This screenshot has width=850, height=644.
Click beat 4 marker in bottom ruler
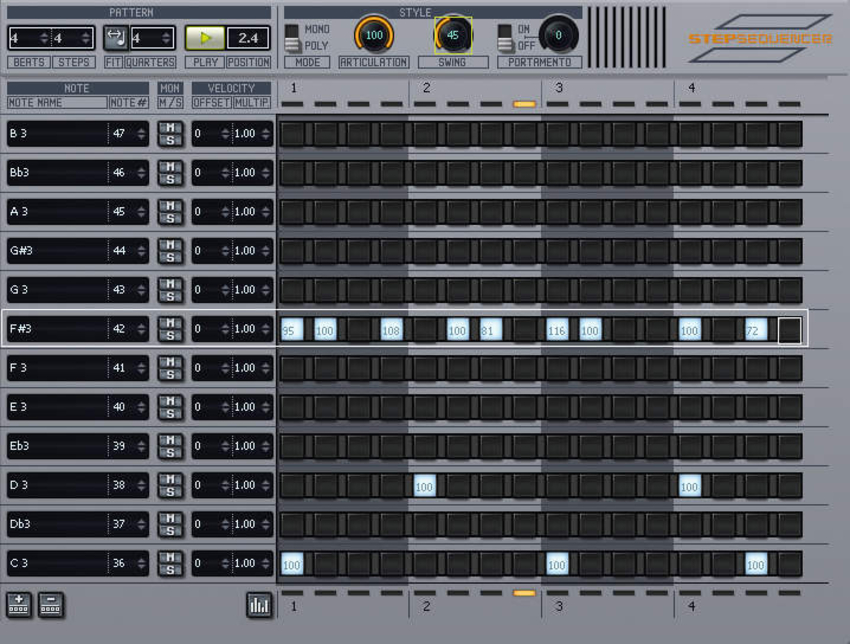[691, 606]
